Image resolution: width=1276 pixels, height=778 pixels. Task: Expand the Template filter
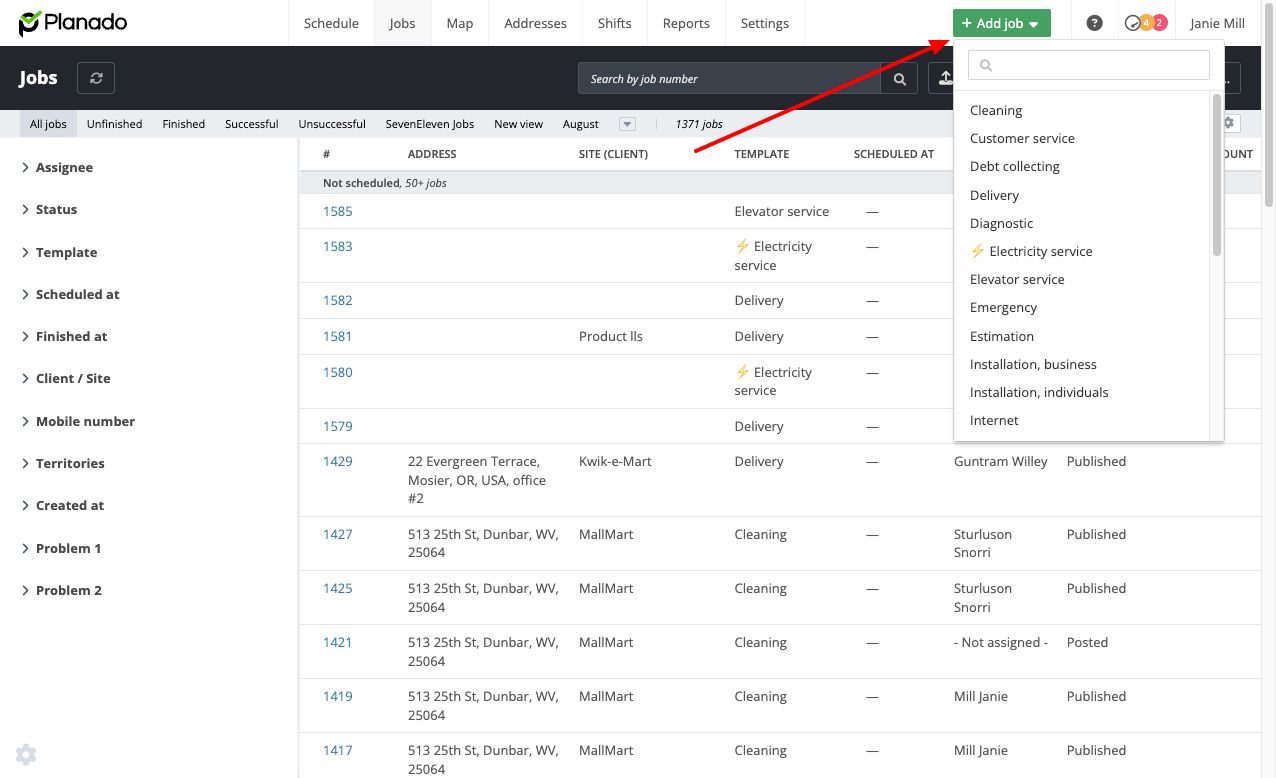pos(59,252)
